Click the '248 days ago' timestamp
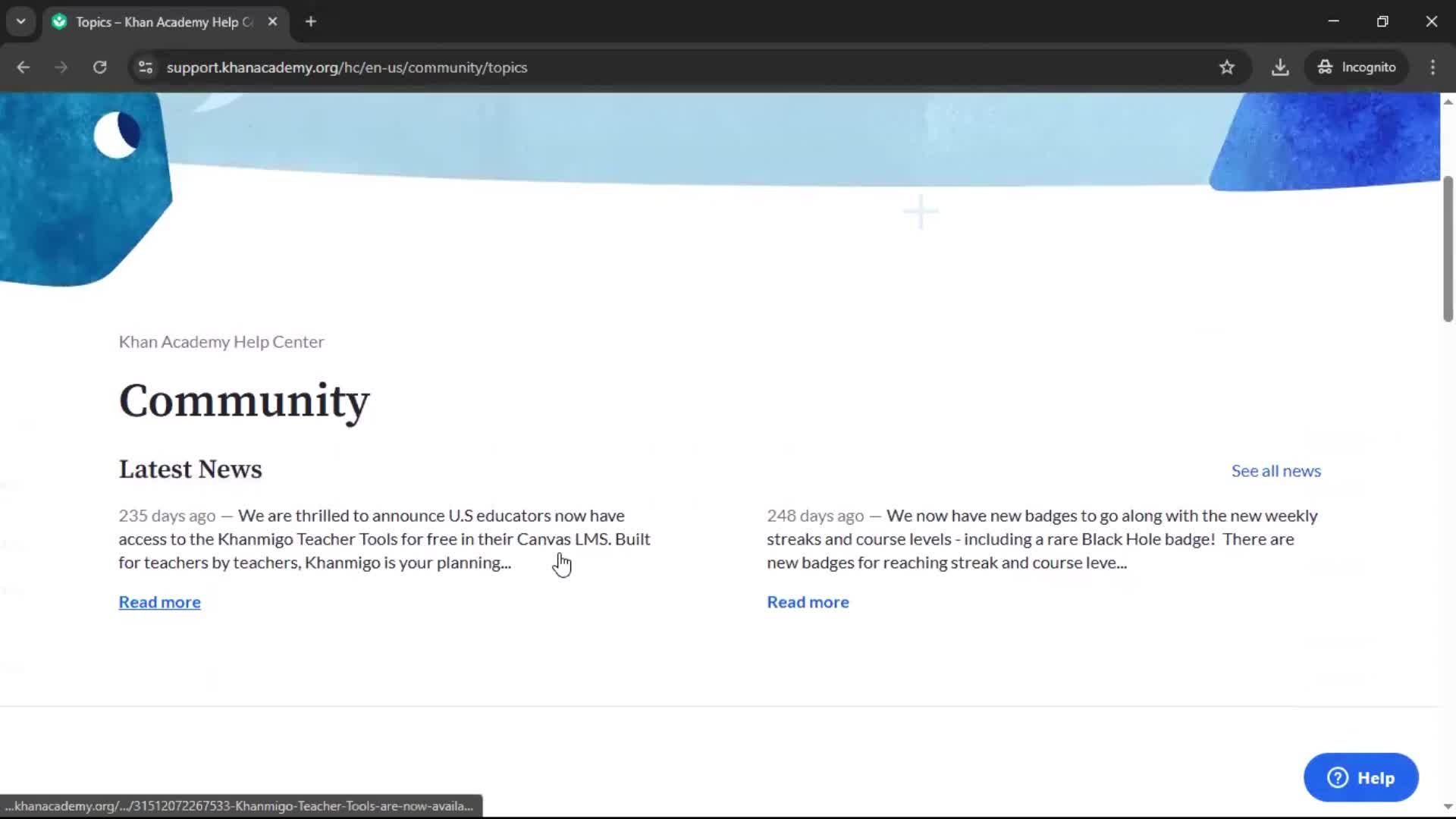This screenshot has width=1456, height=819. (x=815, y=516)
